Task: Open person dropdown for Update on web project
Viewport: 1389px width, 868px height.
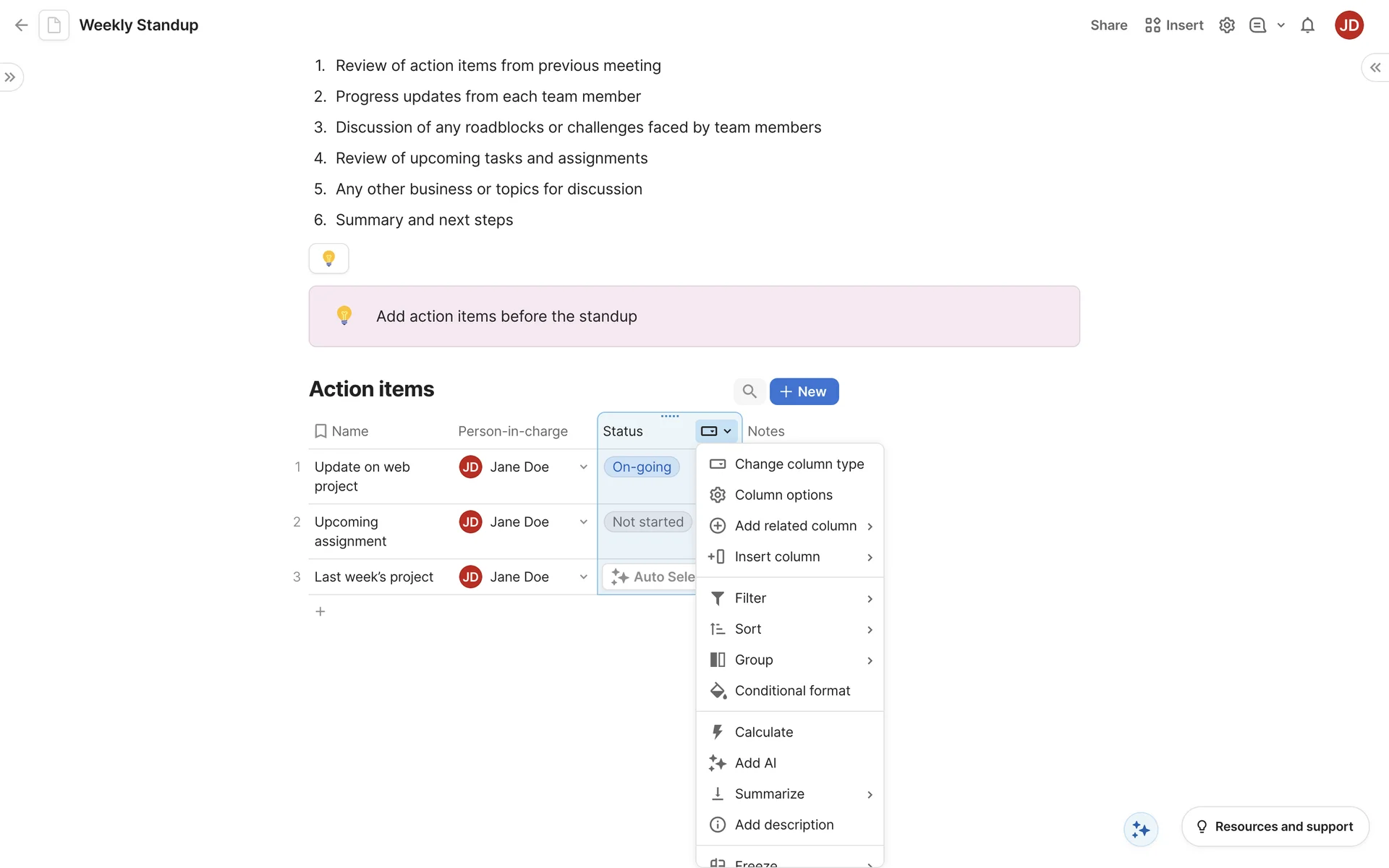Action: [x=583, y=467]
